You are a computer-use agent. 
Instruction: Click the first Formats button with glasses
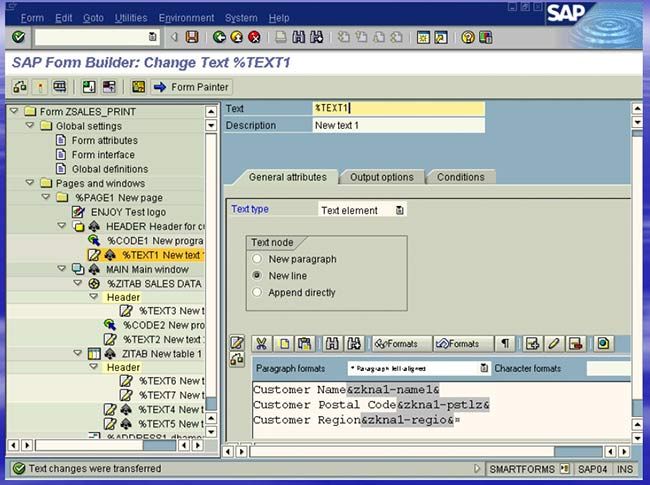coord(402,344)
